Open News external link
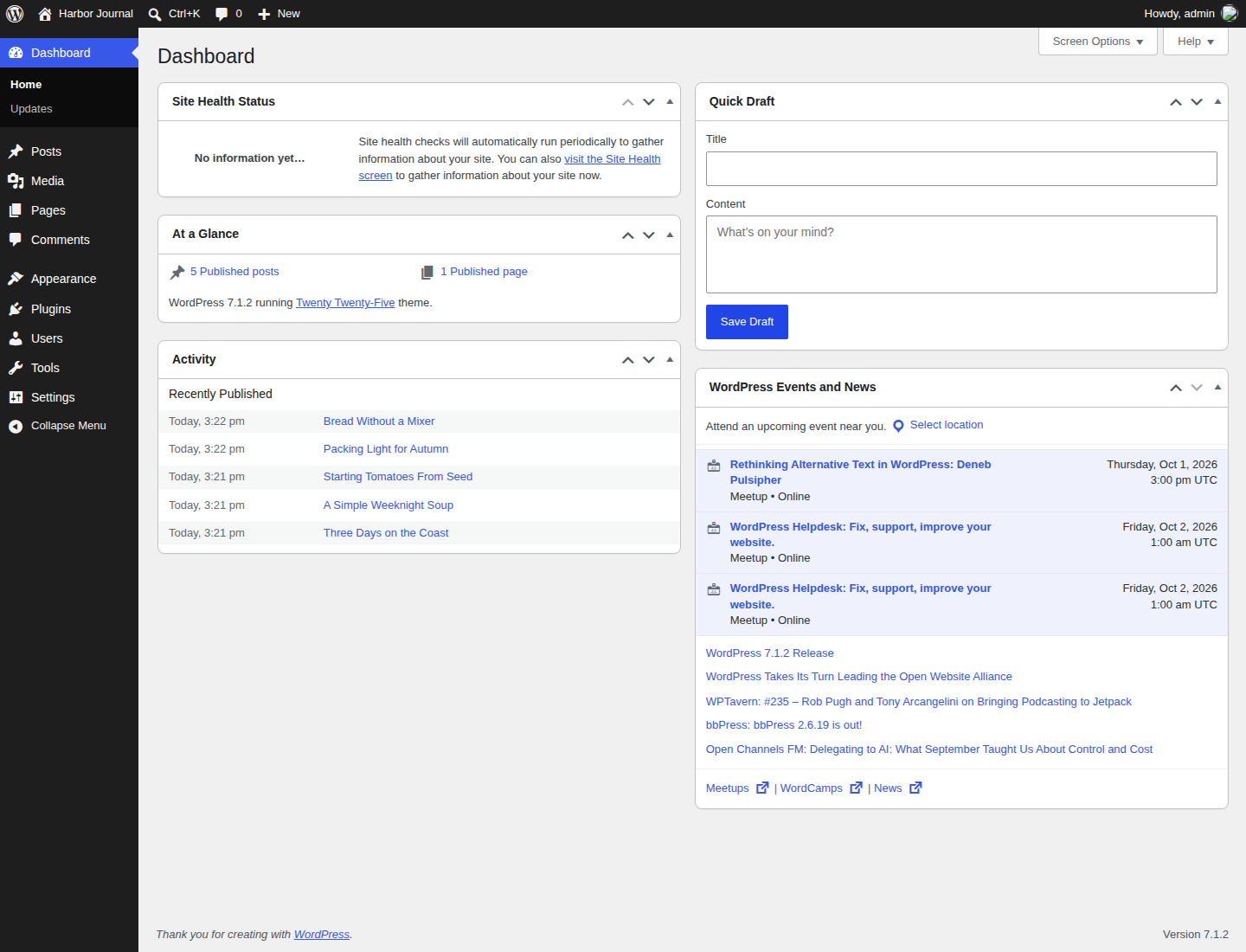 [898, 788]
